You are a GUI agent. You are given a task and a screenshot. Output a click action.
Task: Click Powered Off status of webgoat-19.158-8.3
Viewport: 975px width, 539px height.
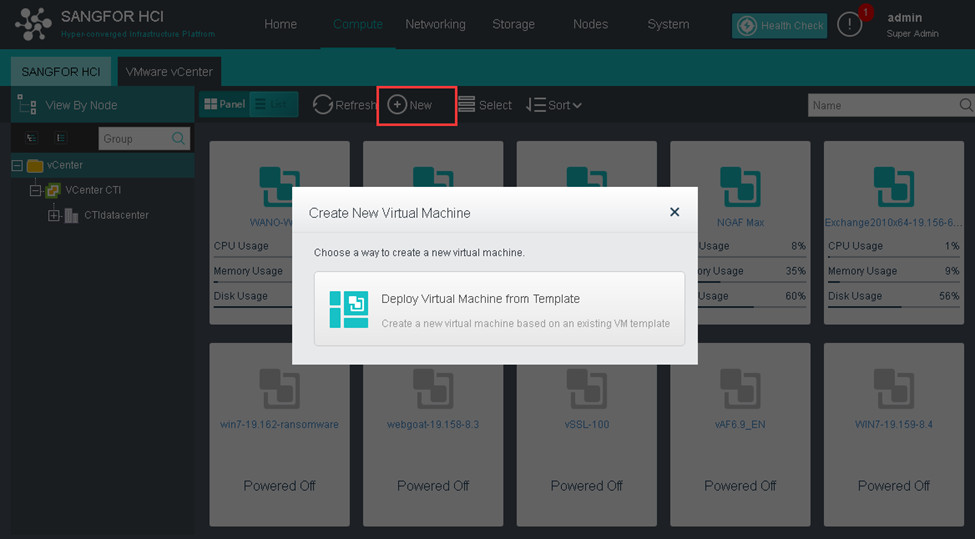(x=433, y=486)
